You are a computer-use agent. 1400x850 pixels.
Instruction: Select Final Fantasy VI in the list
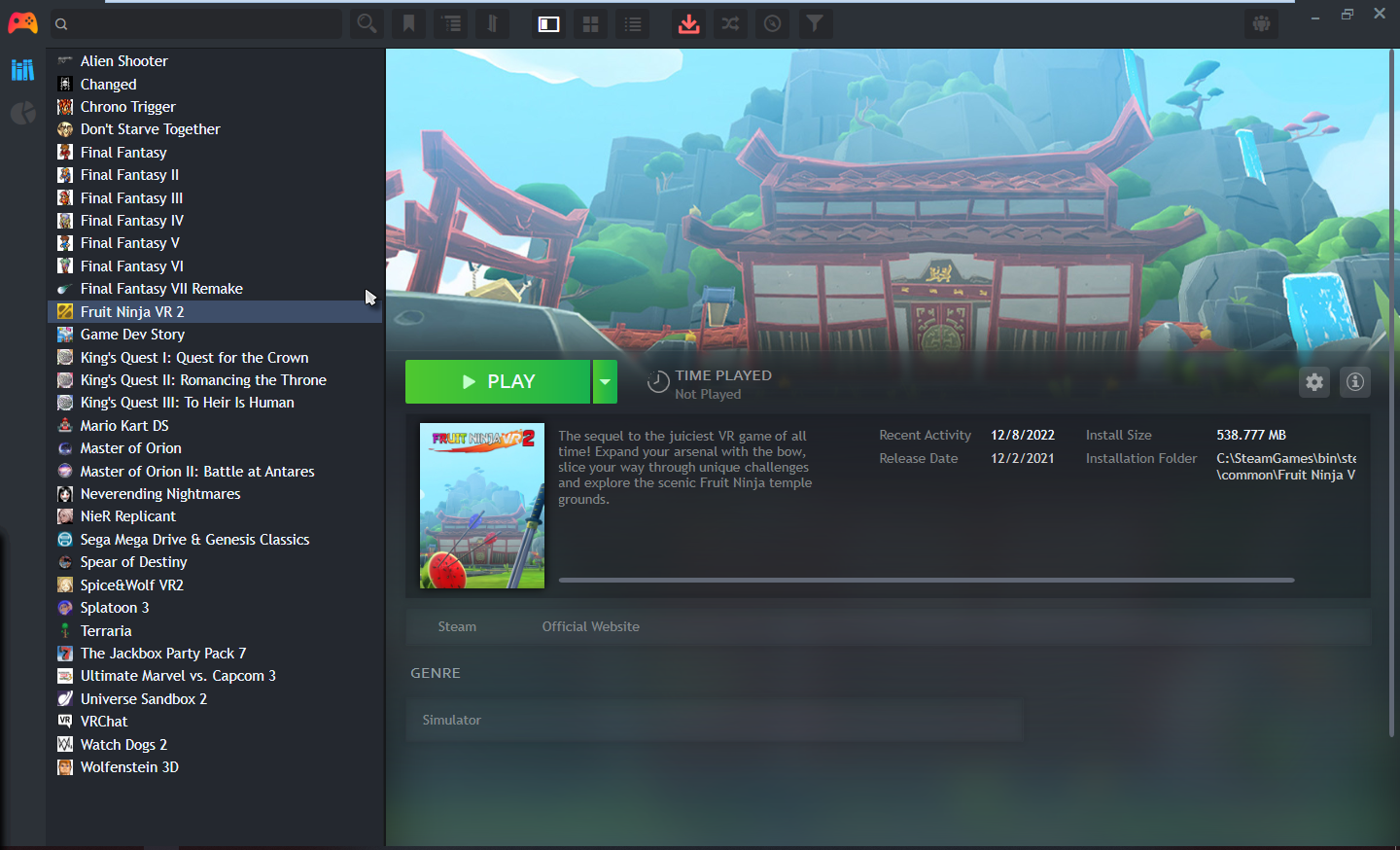(x=215, y=266)
